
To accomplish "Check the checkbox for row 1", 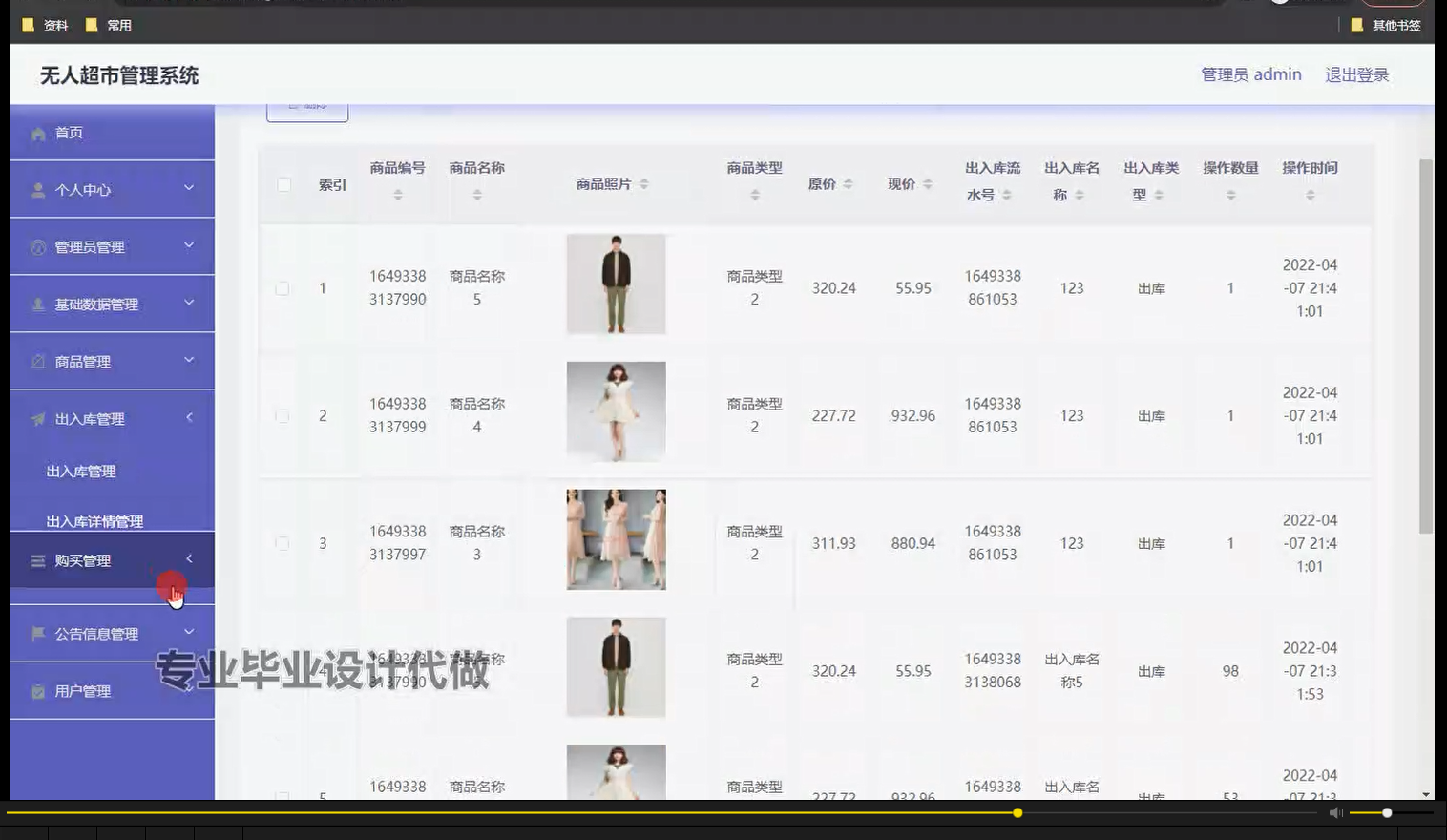I will [x=283, y=287].
